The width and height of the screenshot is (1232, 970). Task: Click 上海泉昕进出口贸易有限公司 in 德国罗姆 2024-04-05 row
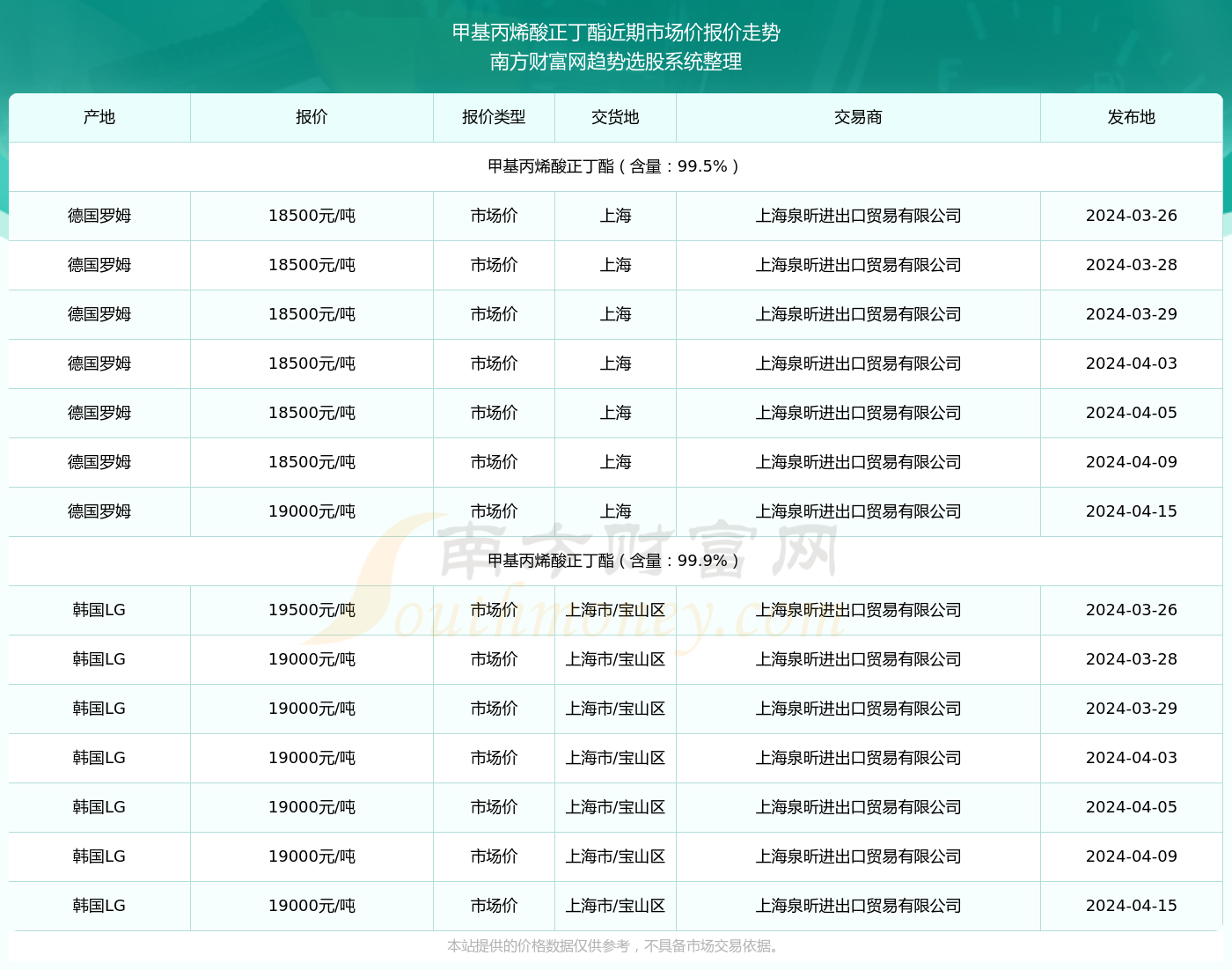[x=858, y=413]
